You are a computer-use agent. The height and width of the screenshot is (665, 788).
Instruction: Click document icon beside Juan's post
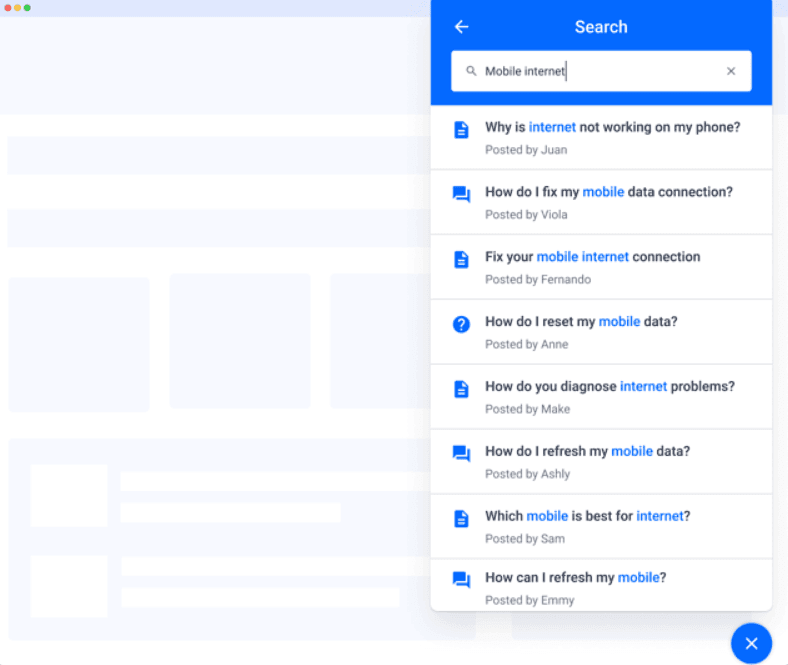click(x=461, y=130)
